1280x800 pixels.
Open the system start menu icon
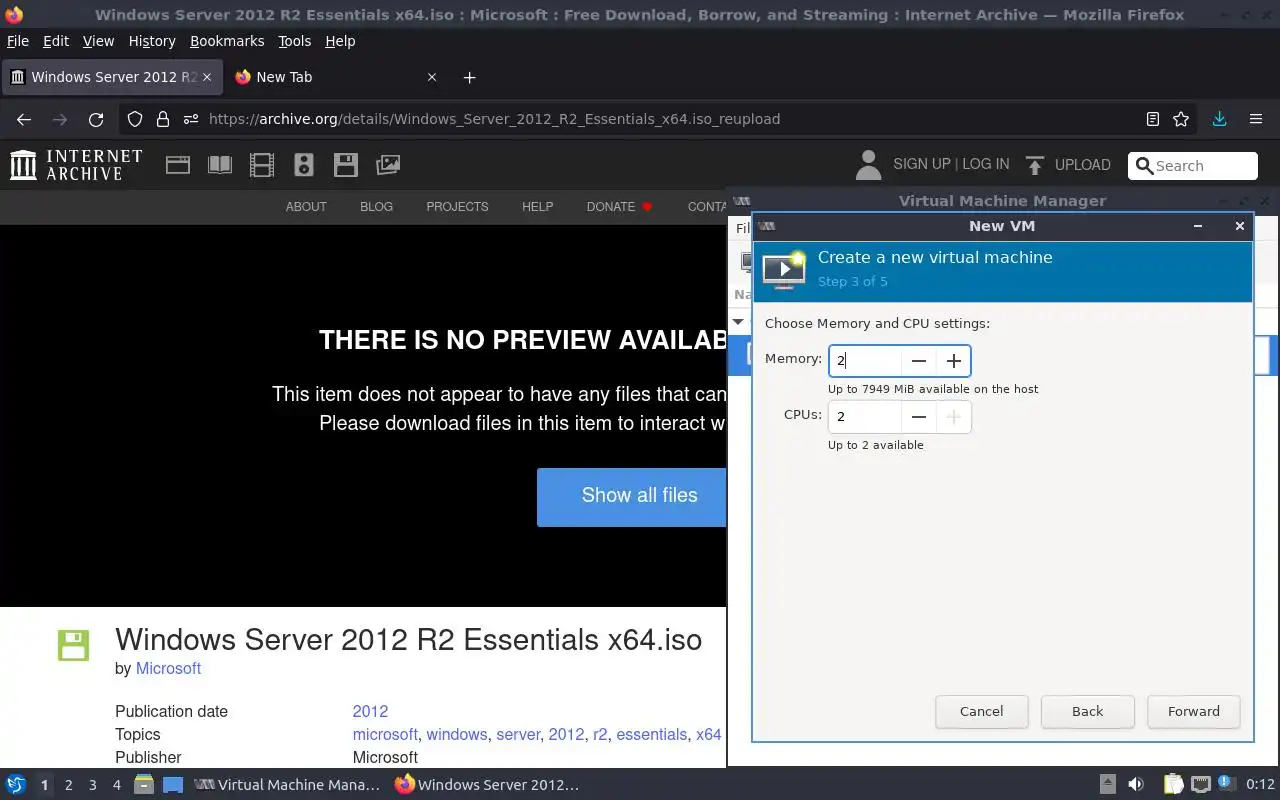pos(16,785)
